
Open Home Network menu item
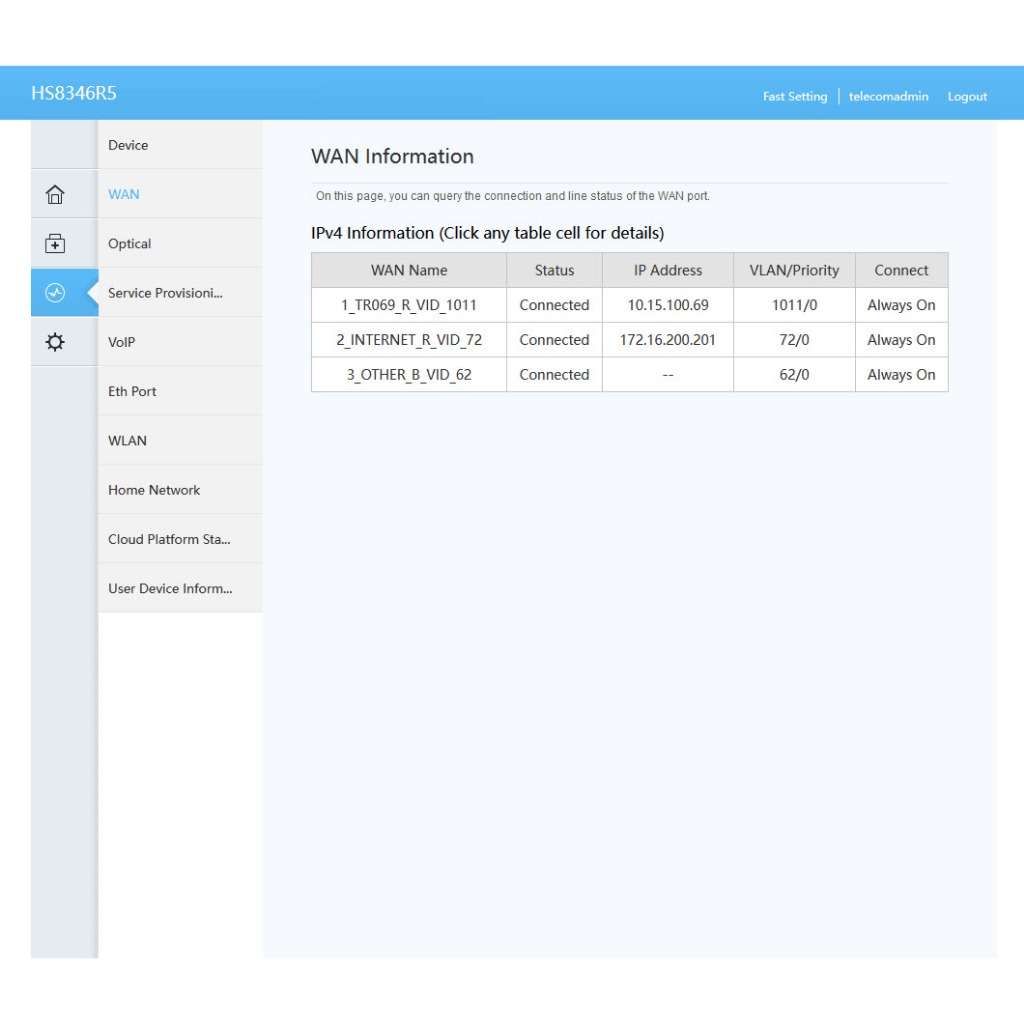point(154,490)
